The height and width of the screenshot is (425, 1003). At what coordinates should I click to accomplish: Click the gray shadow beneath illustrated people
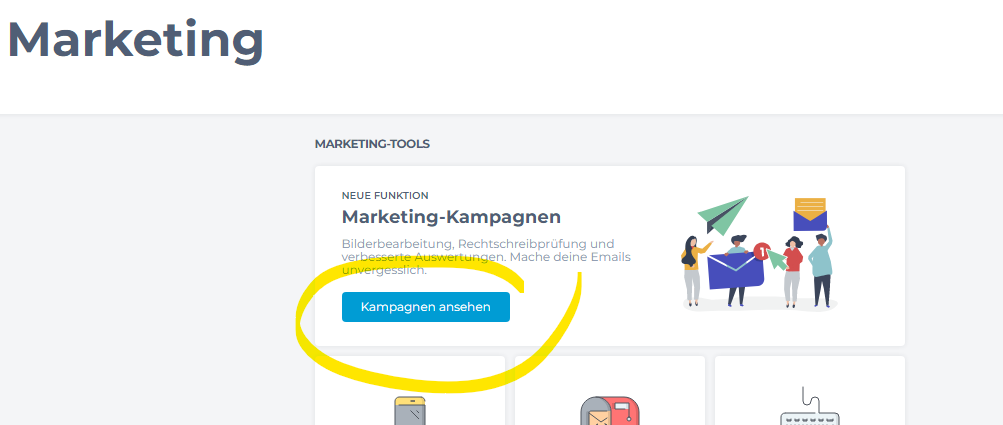(760, 307)
